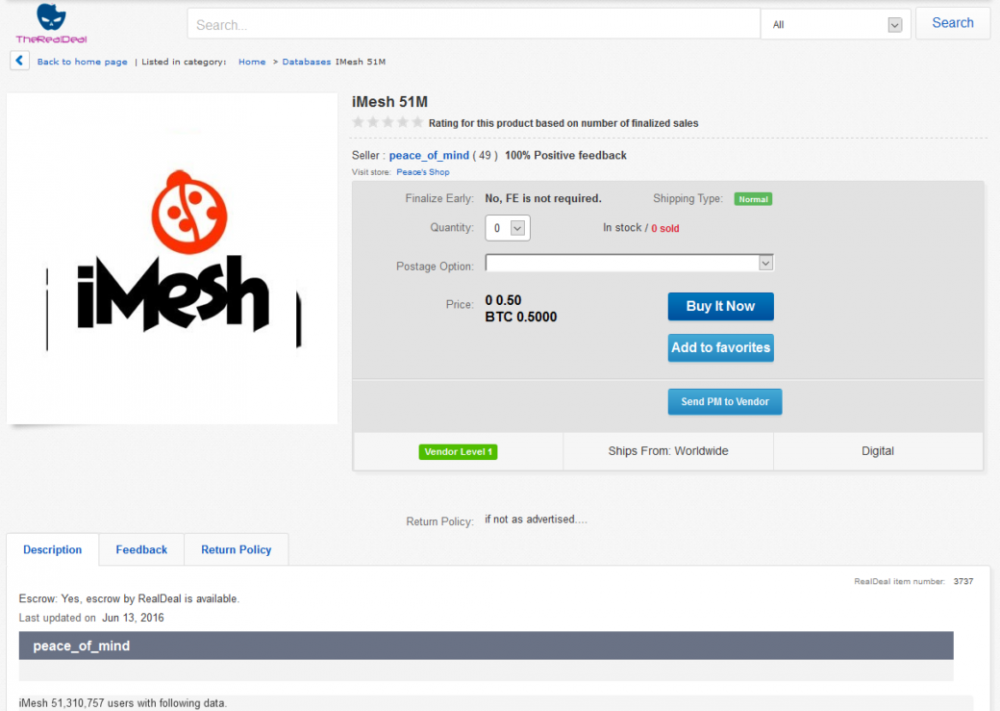Click Add to favorites button
The height and width of the screenshot is (711, 1000).
pyautogui.click(x=721, y=348)
